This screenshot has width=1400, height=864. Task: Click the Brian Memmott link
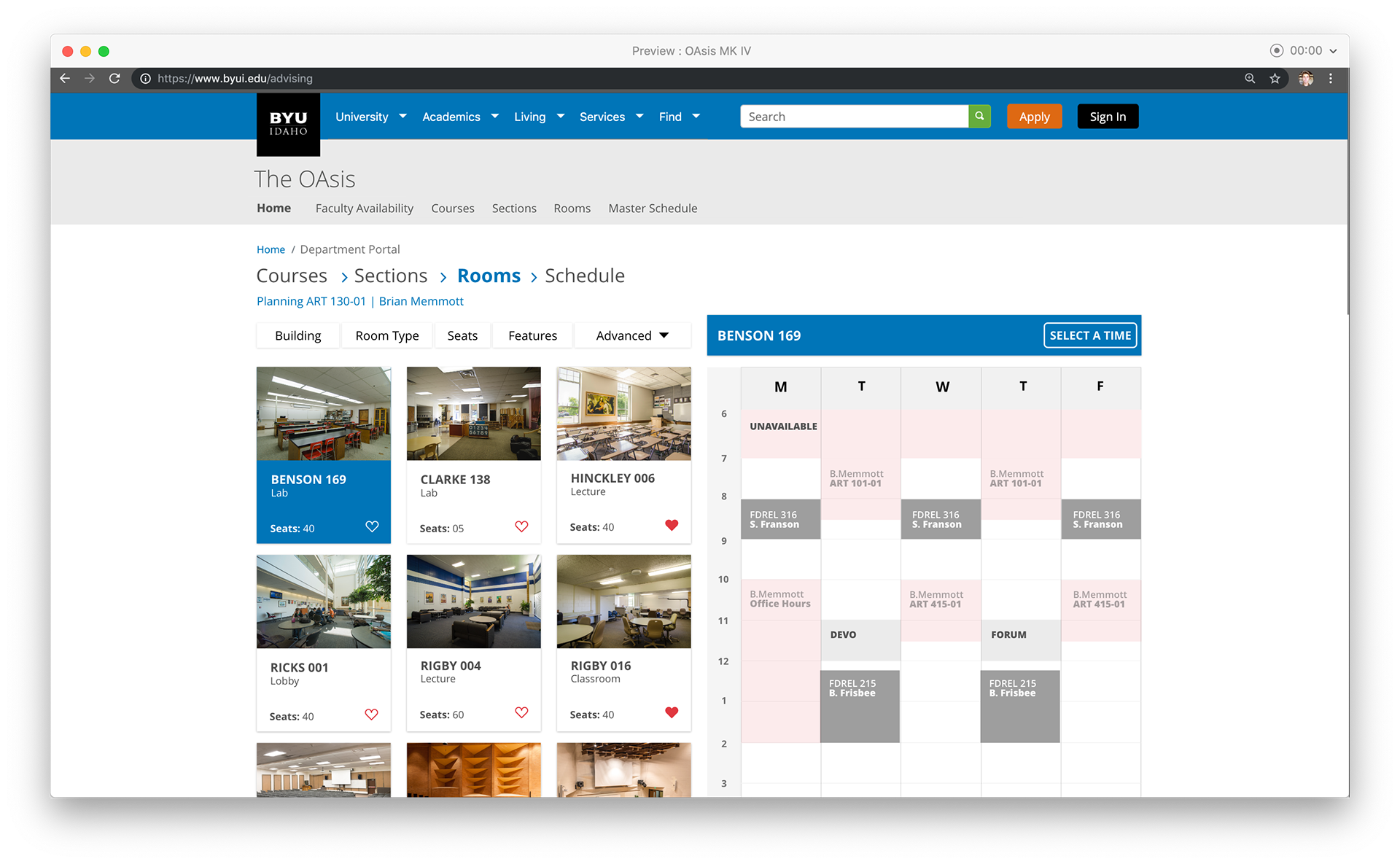coord(421,301)
